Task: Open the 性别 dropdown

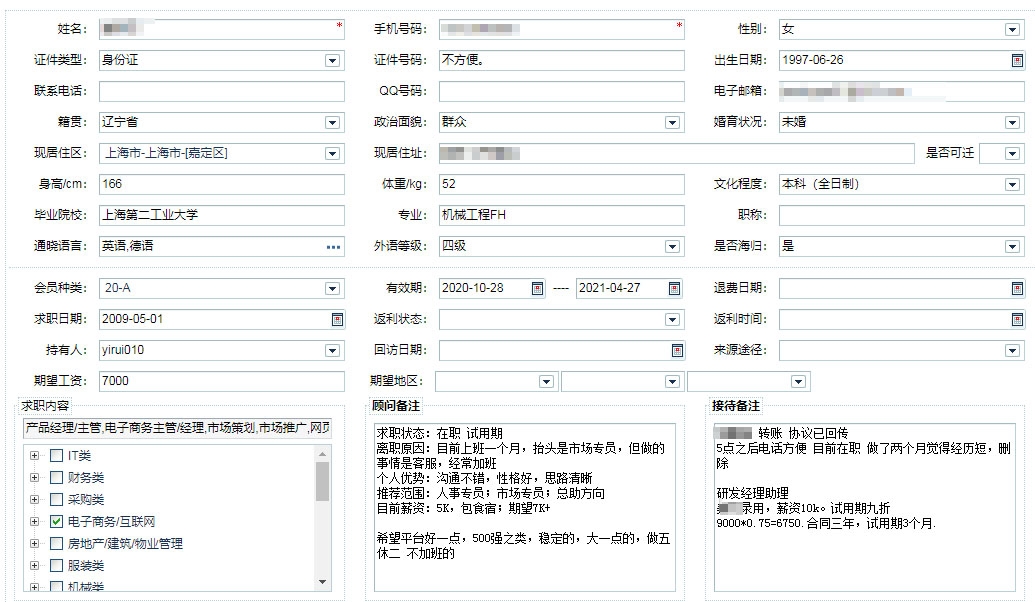Action: coord(1012,30)
